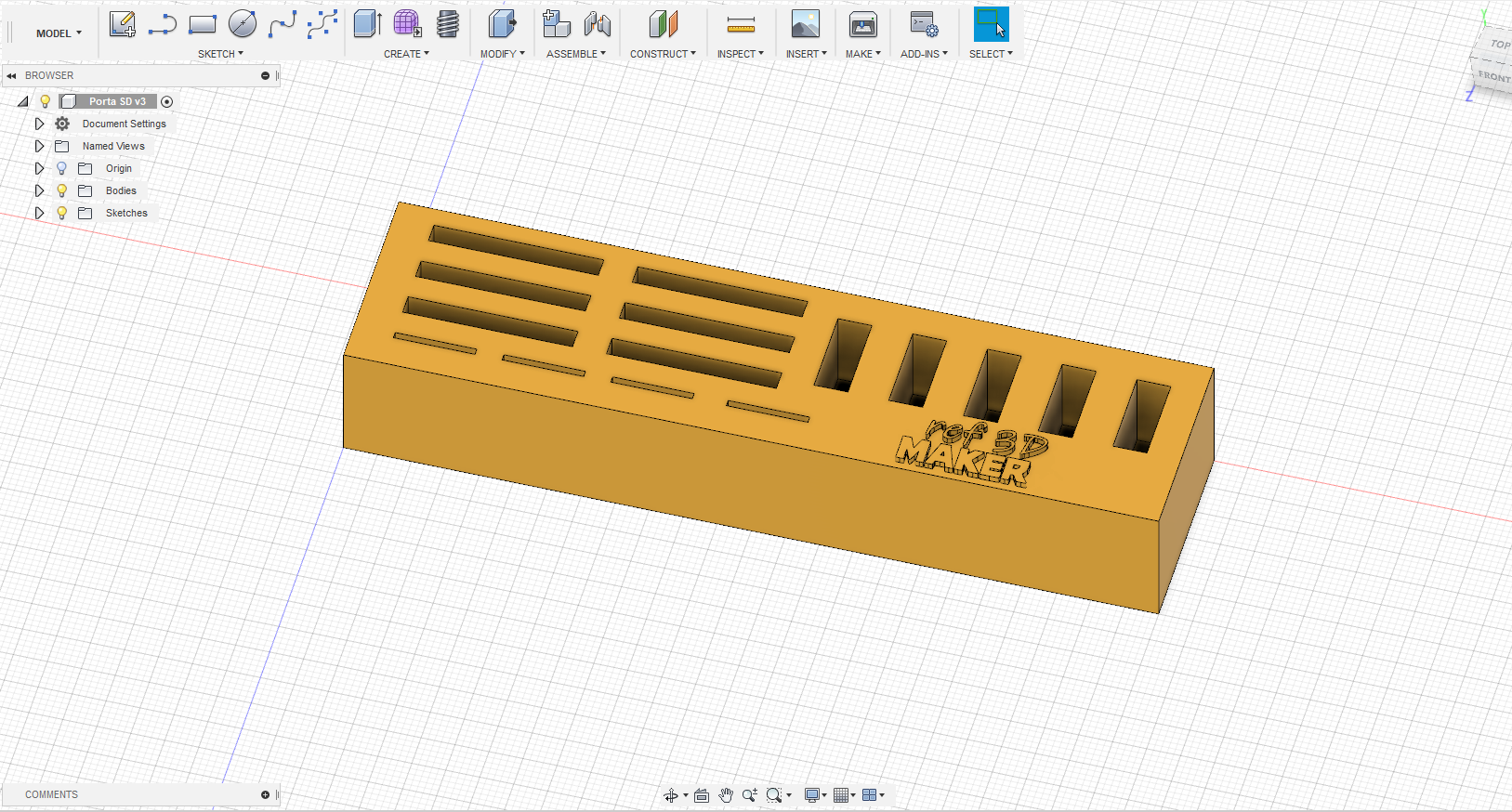This screenshot has height=812, width=1512.
Task: Select the Conic Curve sketch tool
Action: (322, 24)
